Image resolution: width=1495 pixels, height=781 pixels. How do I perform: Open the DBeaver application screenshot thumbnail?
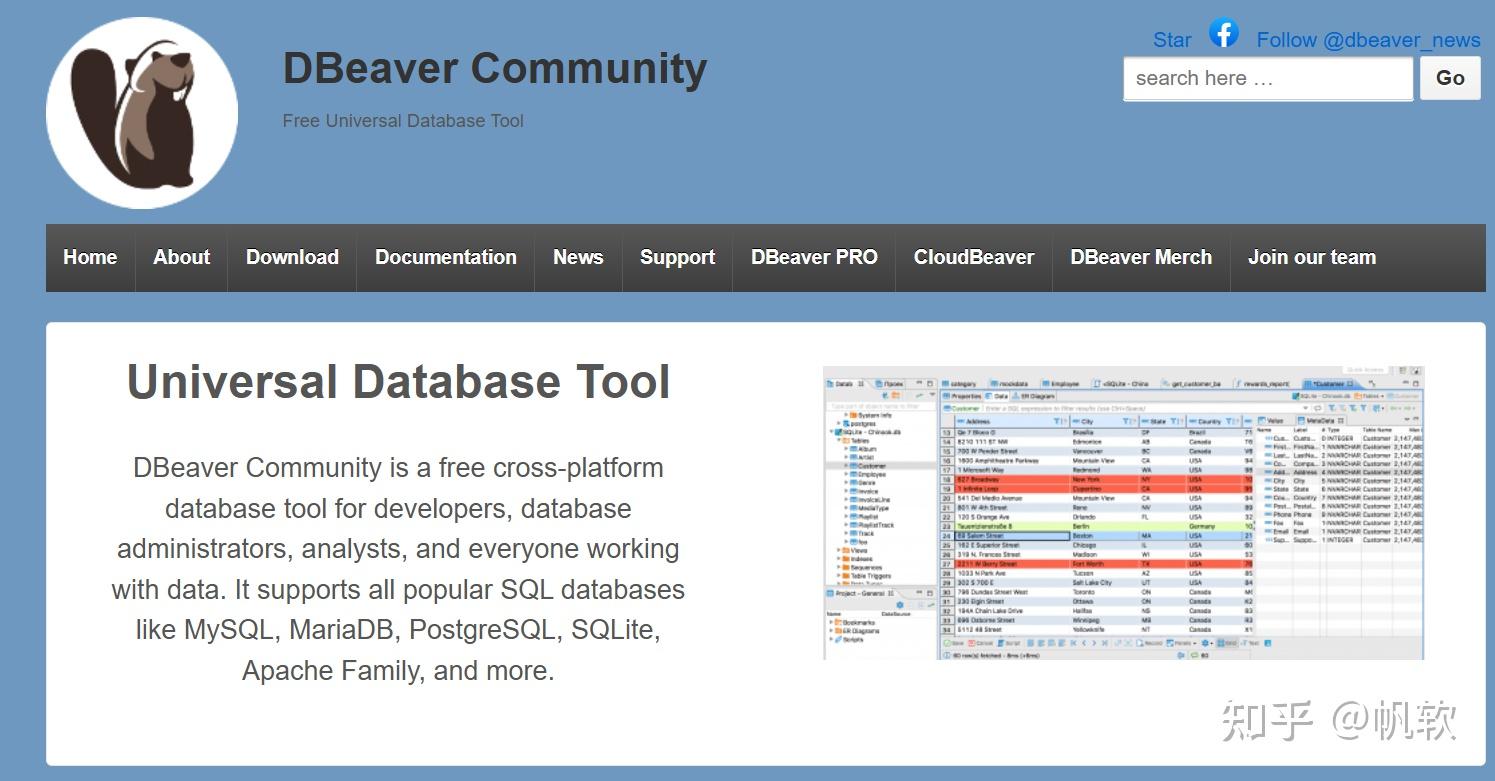pos(1123,513)
